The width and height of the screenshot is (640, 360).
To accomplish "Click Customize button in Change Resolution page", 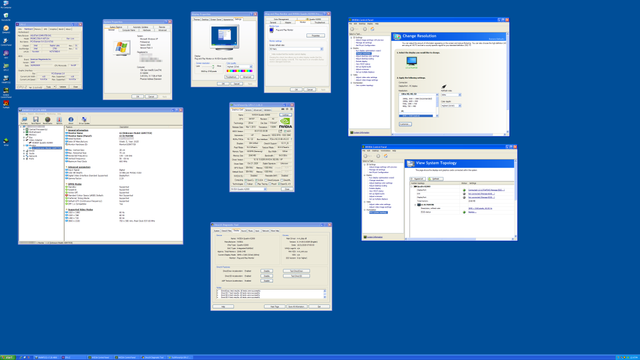I will pos(405,124).
